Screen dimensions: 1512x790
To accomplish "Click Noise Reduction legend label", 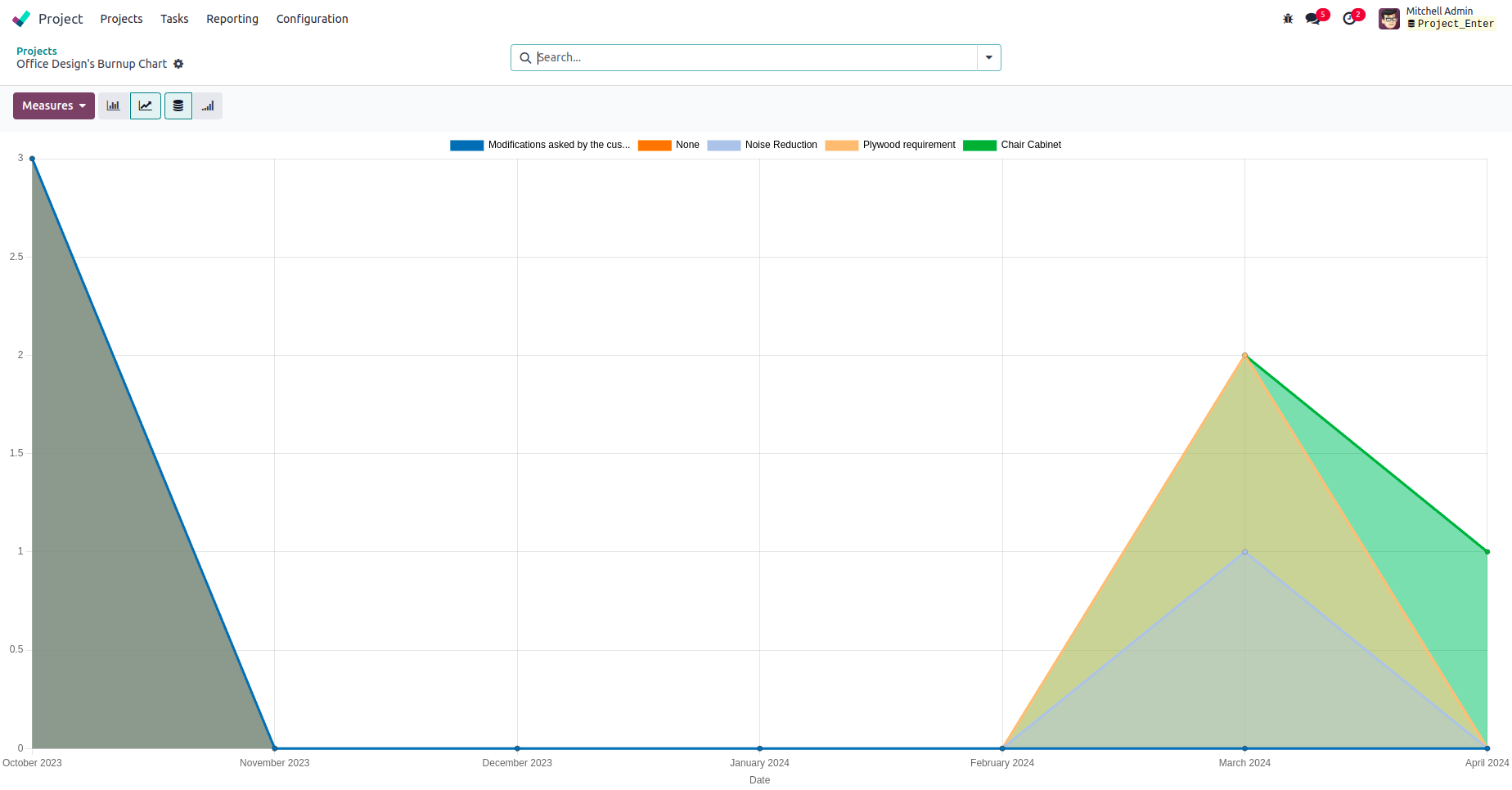I will tap(781, 145).
